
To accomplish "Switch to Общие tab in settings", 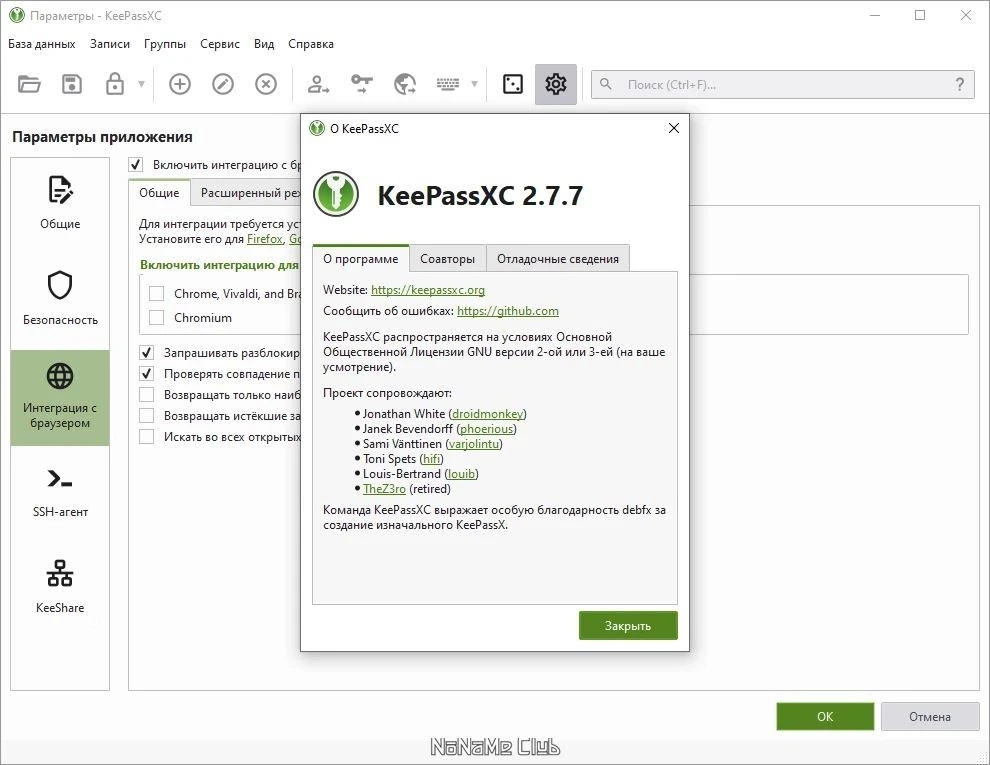I will coord(159,193).
